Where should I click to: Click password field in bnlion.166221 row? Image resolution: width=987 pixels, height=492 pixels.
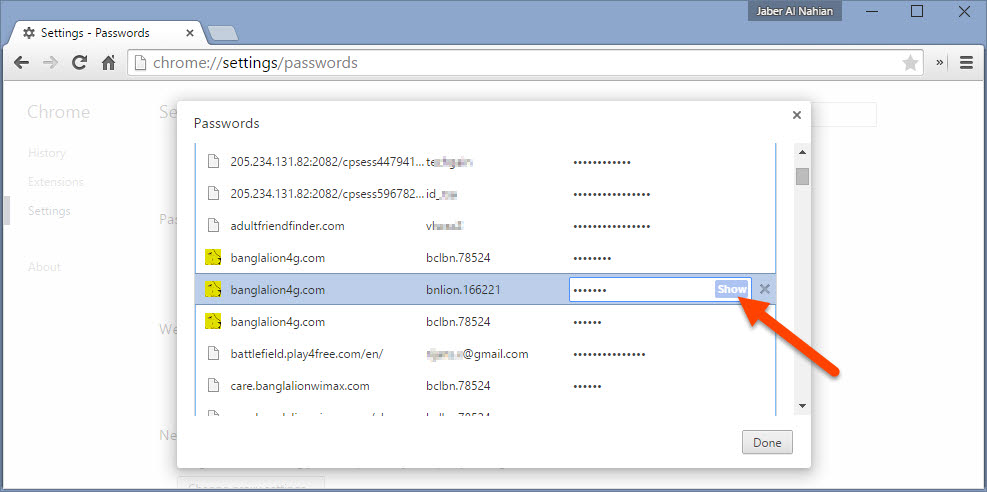(660, 289)
